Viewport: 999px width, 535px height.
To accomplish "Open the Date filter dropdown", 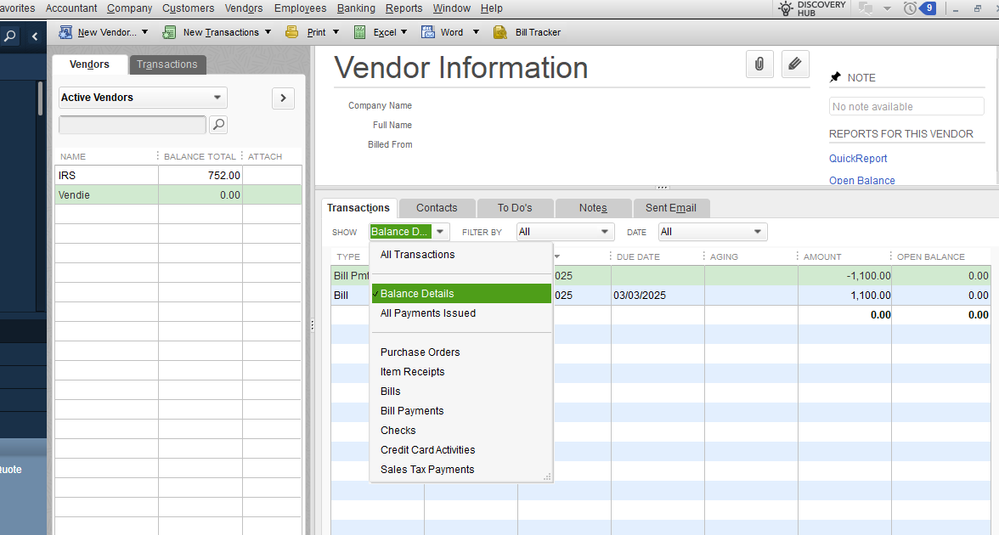I will click(712, 232).
